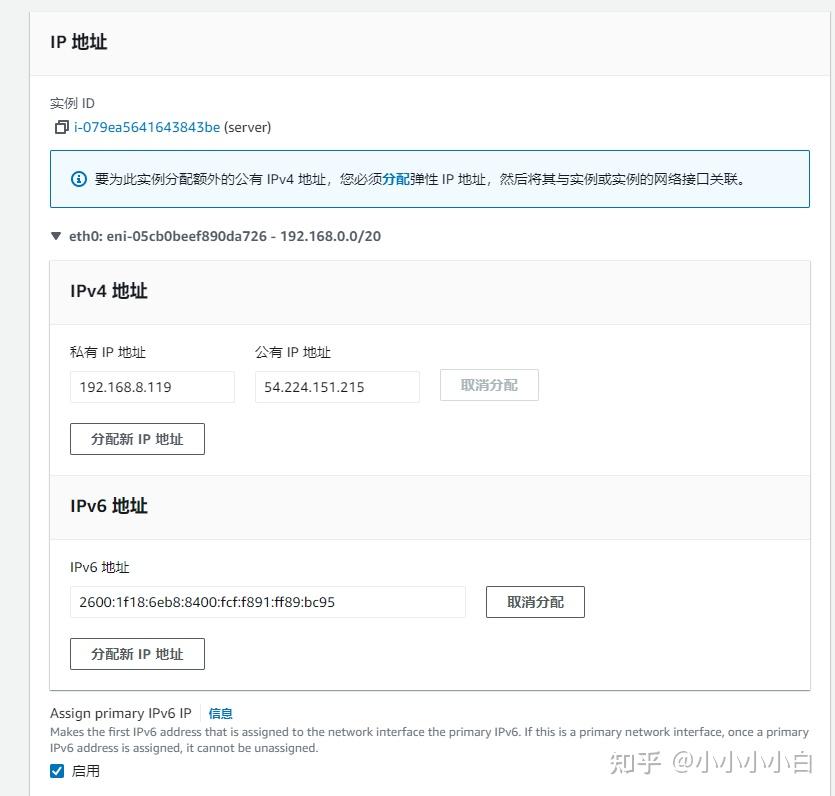The height and width of the screenshot is (796, 835).
Task: Collapse the eth0 network interface section
Action: [x=56, y=236]
